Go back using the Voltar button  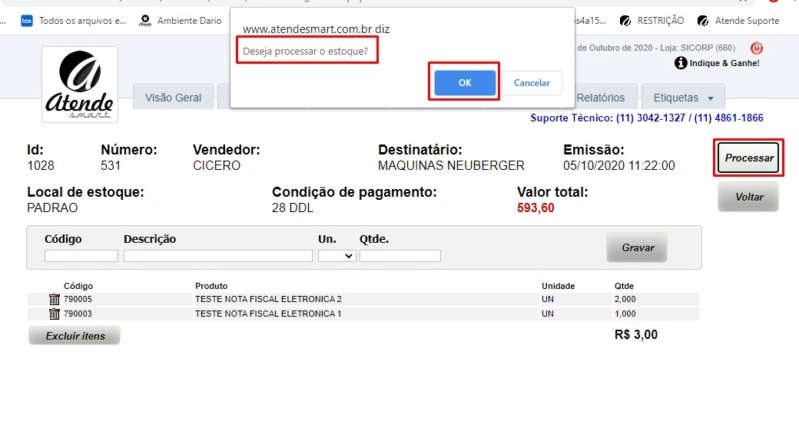click(x=749, y=197)
